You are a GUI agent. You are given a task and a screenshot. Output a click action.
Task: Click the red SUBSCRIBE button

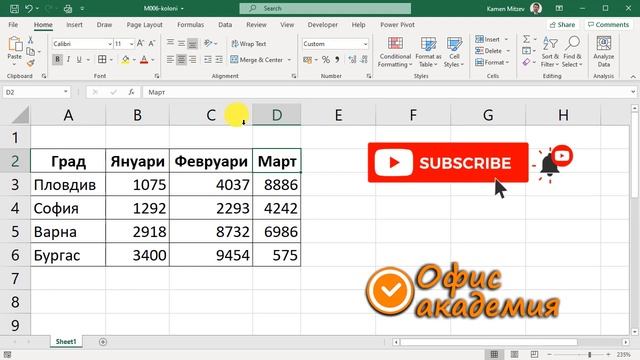coord(448,162)
